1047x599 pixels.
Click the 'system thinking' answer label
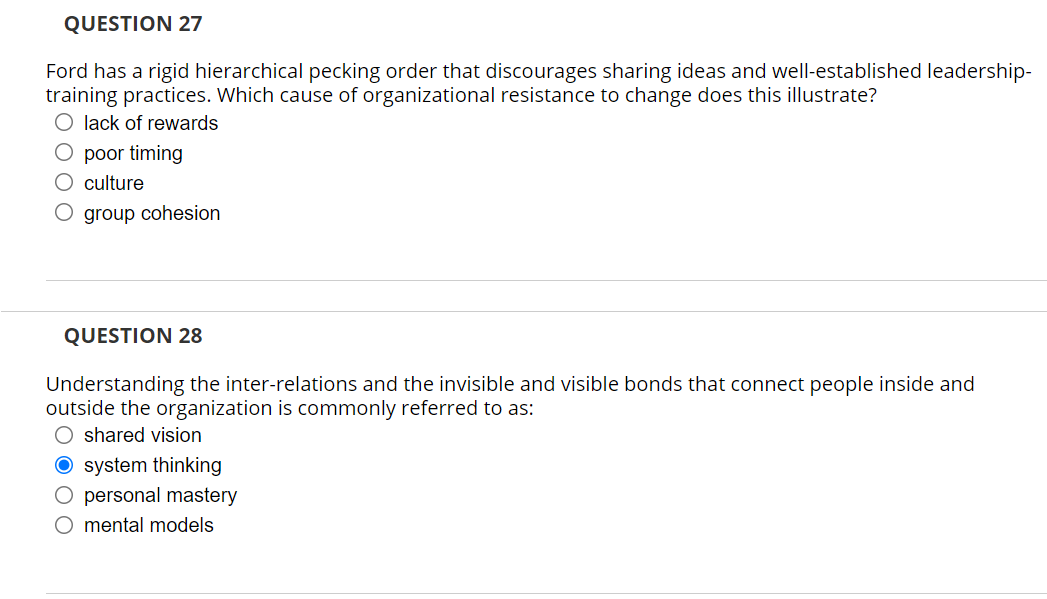(x=152, y=465)
